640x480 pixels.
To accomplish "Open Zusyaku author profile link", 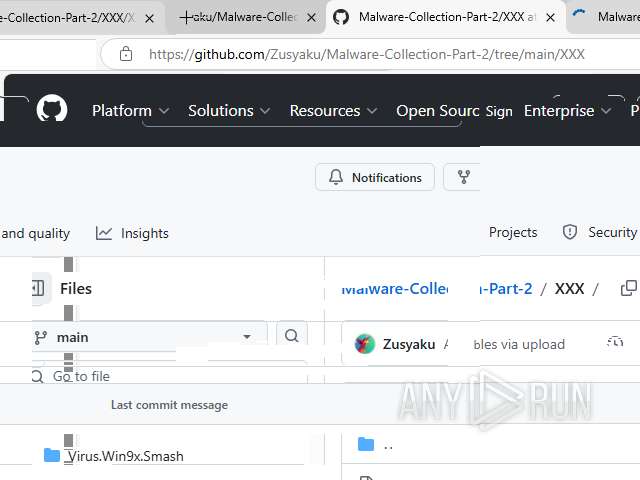I will [409, 344].
